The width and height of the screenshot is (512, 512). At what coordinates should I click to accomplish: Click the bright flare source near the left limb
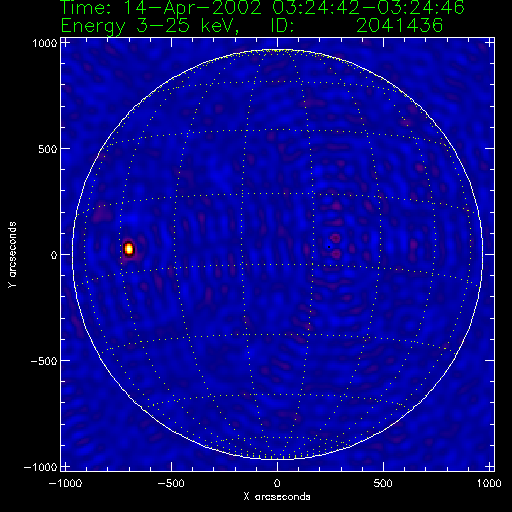[129, 249]
